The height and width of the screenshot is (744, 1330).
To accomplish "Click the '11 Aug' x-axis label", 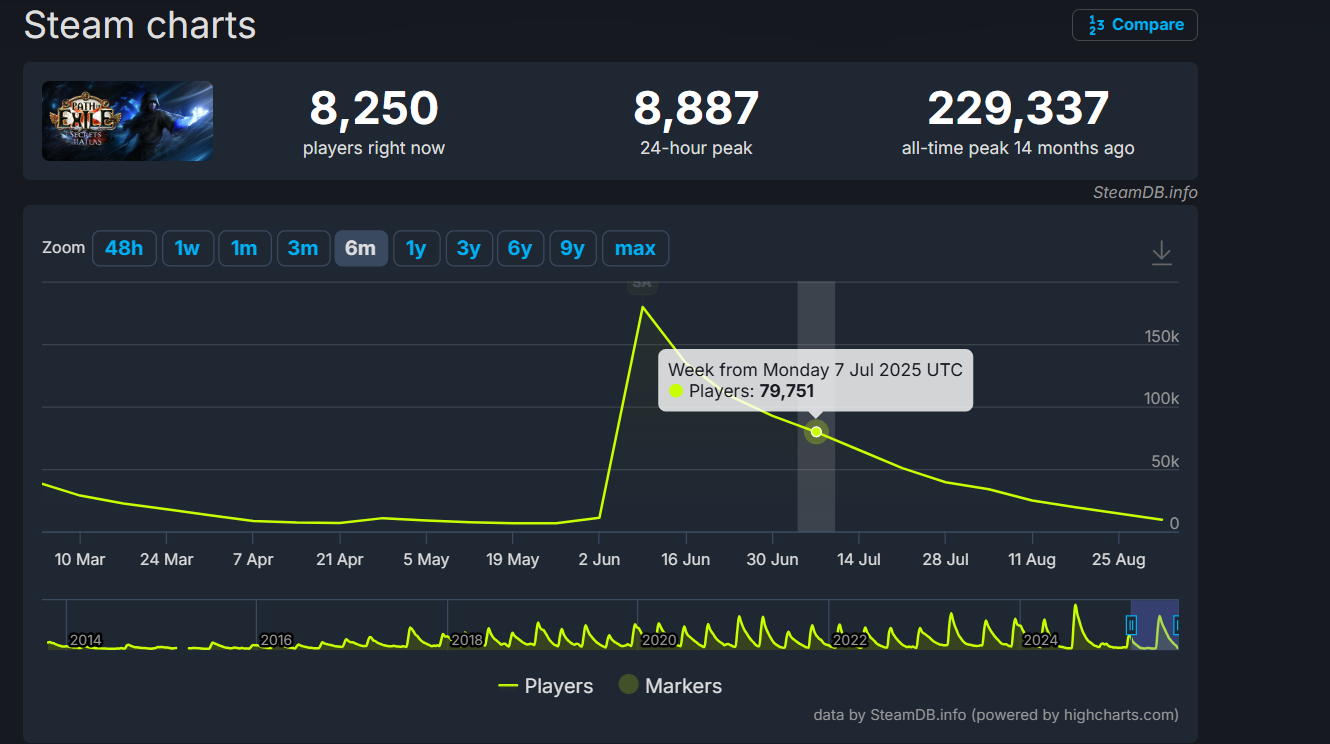I will click(1032, 559).
